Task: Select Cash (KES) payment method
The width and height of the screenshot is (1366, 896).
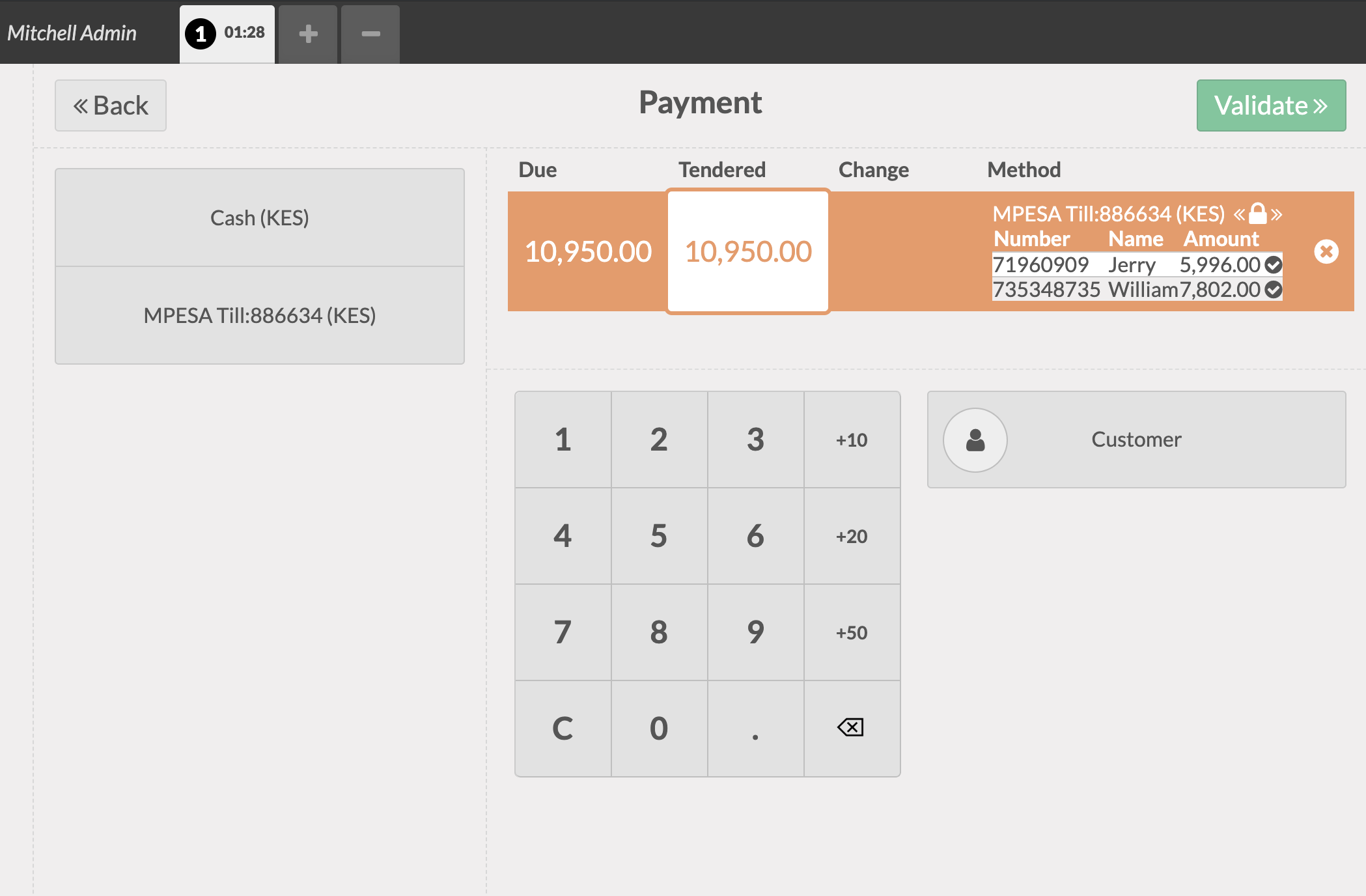Action: (260, 217)
